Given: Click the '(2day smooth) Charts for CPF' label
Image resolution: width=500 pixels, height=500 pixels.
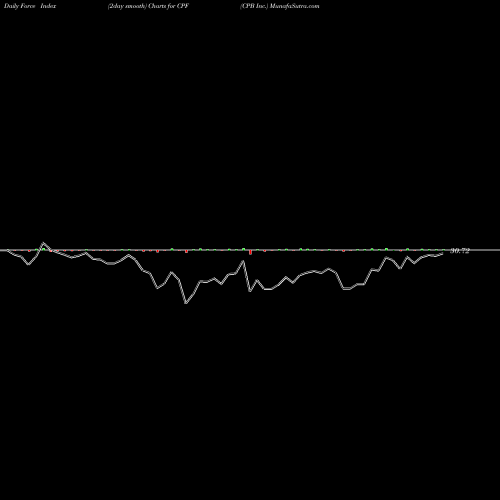Looking at the screenshot, I should [x=148, y=6].
